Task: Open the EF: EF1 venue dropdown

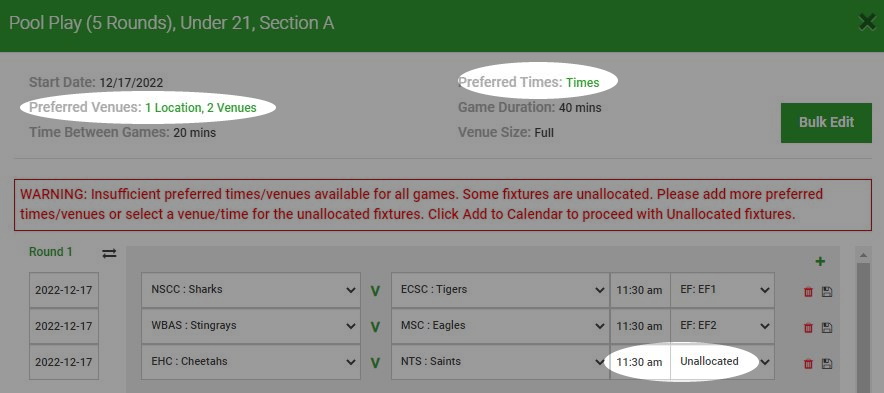Action: [x=722, y=290]
